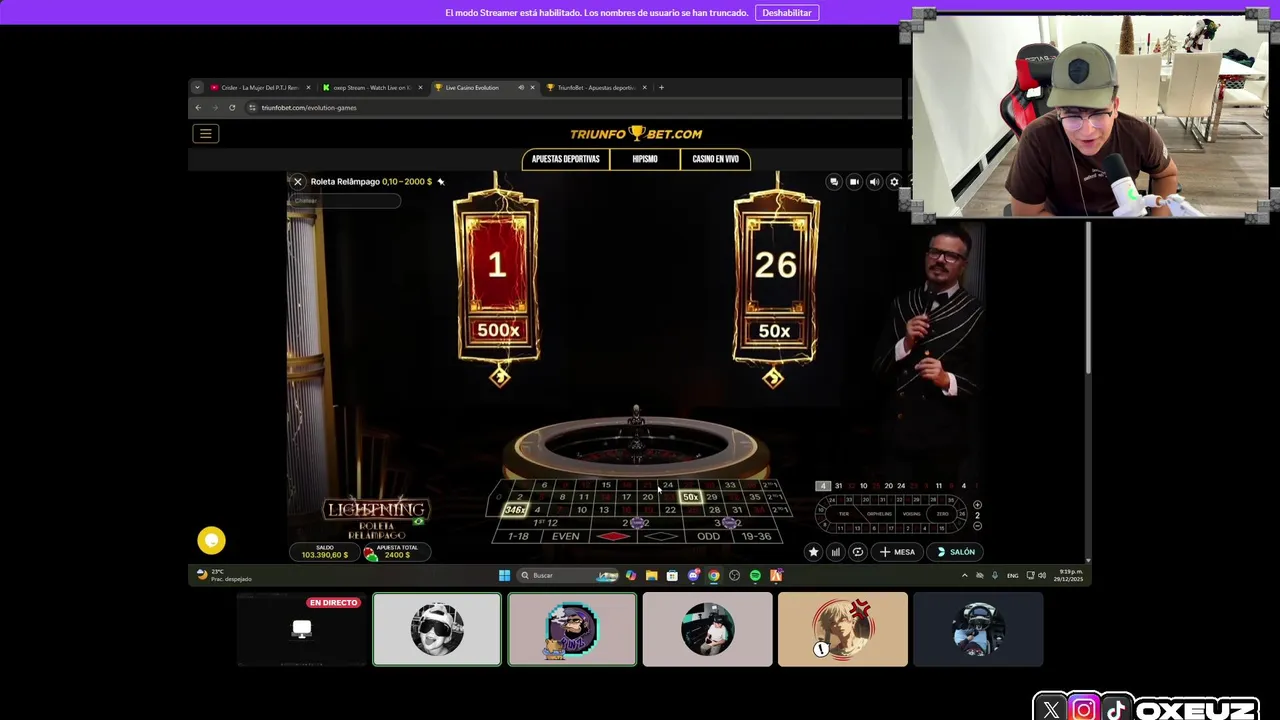Click the address bar URL triunfobet.com

[x=309, y=108]
